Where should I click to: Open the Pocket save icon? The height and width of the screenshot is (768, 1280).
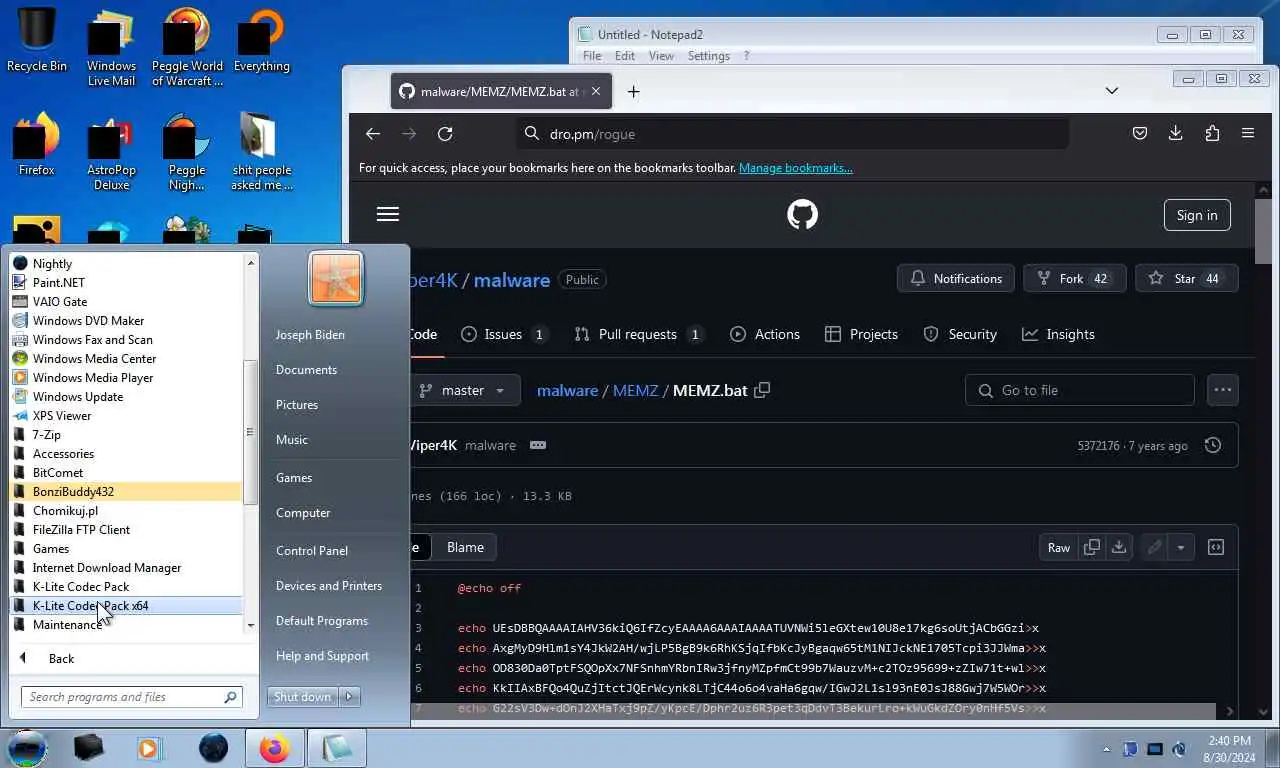click(1139, 133)
